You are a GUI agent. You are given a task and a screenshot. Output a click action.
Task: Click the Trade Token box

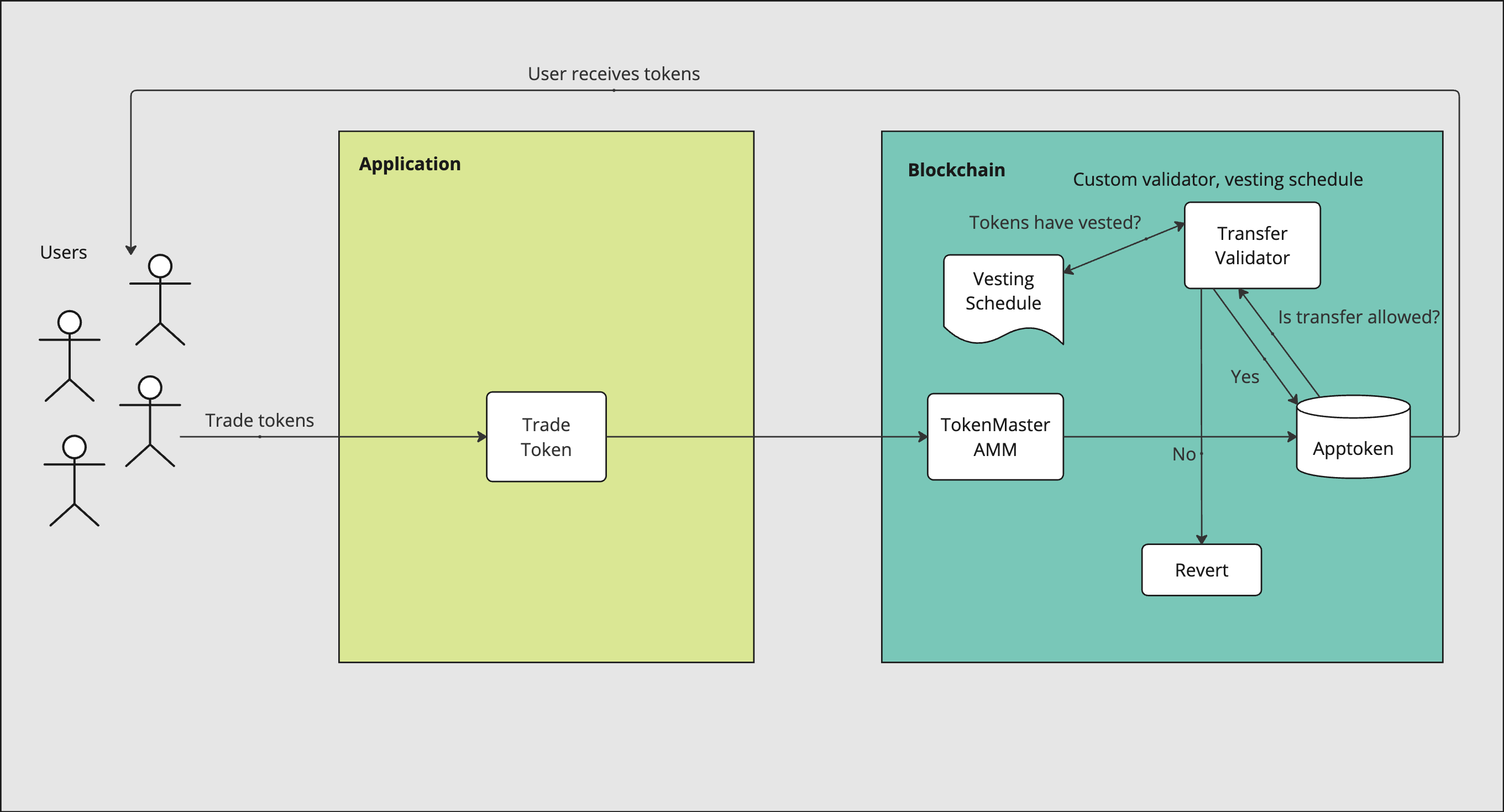(546, 437)
